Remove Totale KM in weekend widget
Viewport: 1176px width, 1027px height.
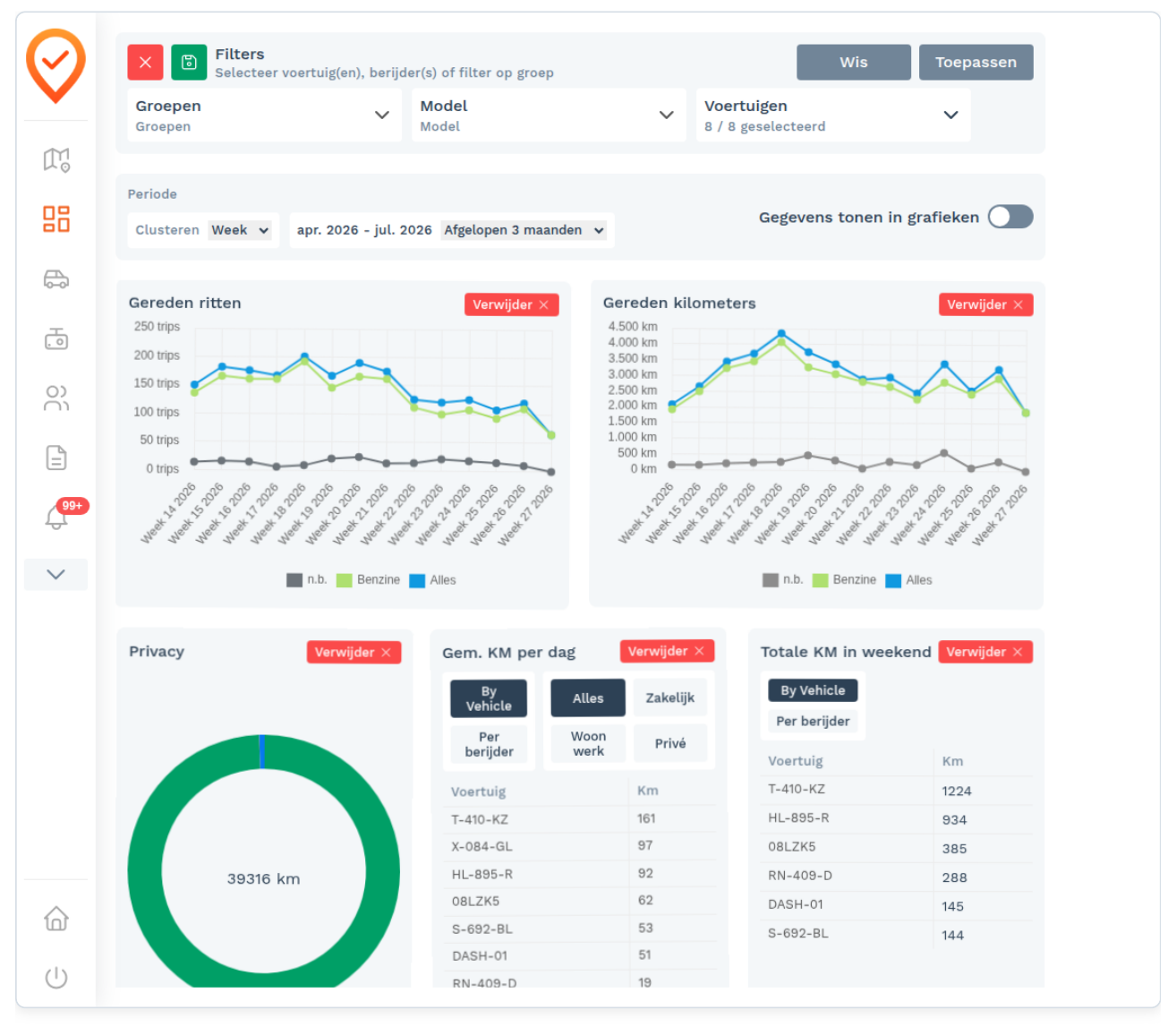point(985,652)
